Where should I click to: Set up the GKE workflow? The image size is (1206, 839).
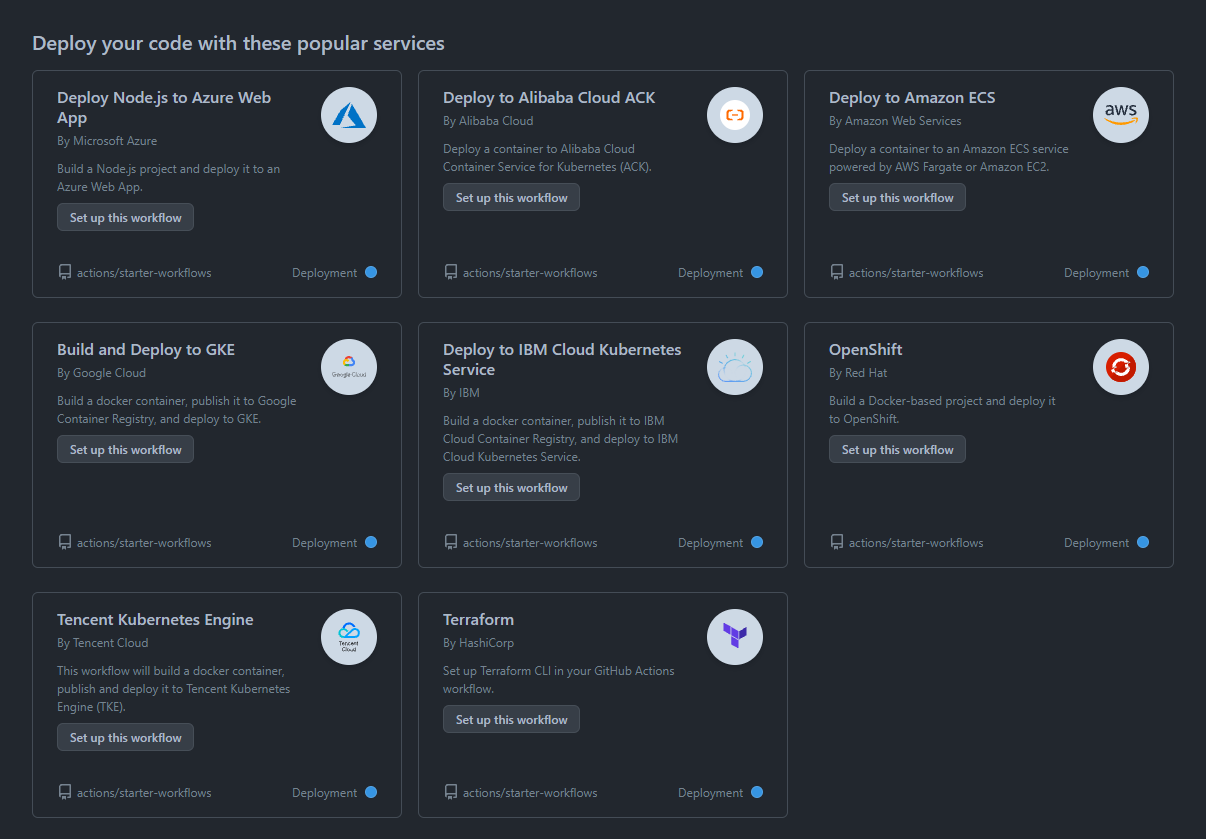(125, 449)
